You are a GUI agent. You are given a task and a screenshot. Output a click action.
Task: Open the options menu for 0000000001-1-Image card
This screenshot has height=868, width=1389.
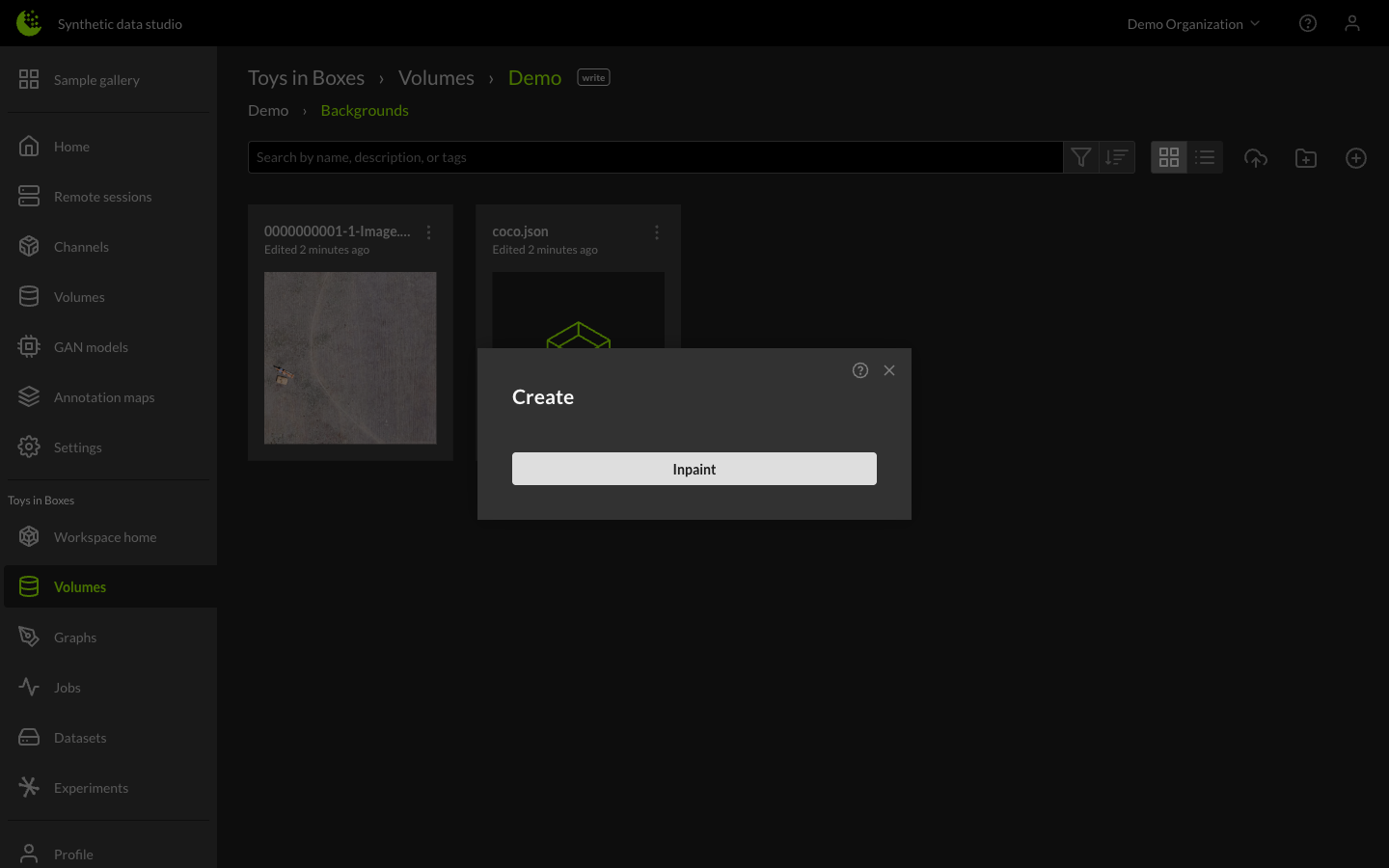[429, 232]
